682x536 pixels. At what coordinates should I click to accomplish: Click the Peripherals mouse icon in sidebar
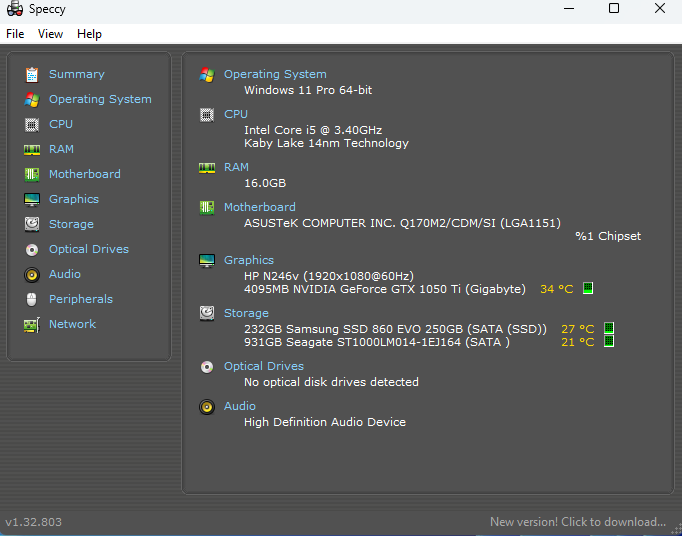point(32,299)
